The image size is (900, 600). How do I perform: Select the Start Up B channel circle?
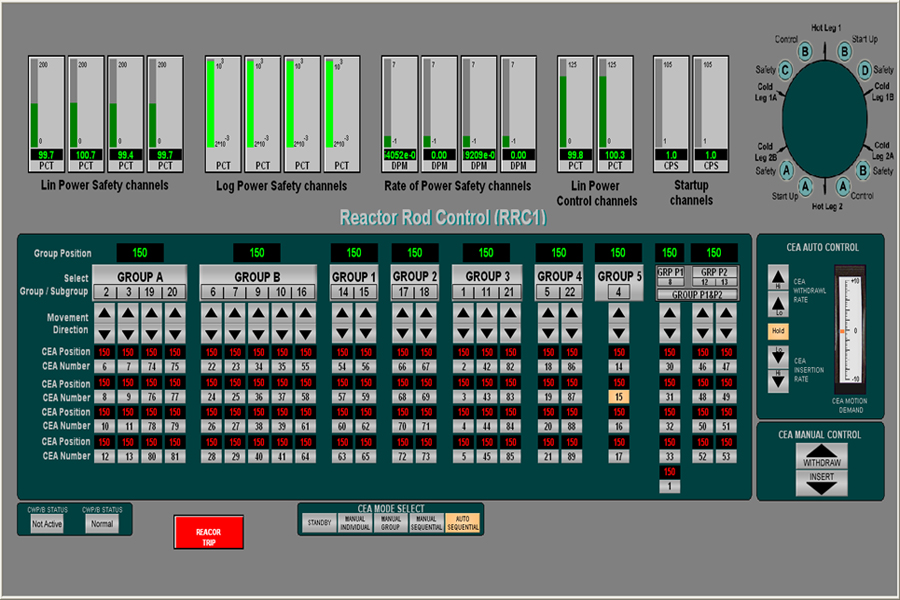coord(844,52)
